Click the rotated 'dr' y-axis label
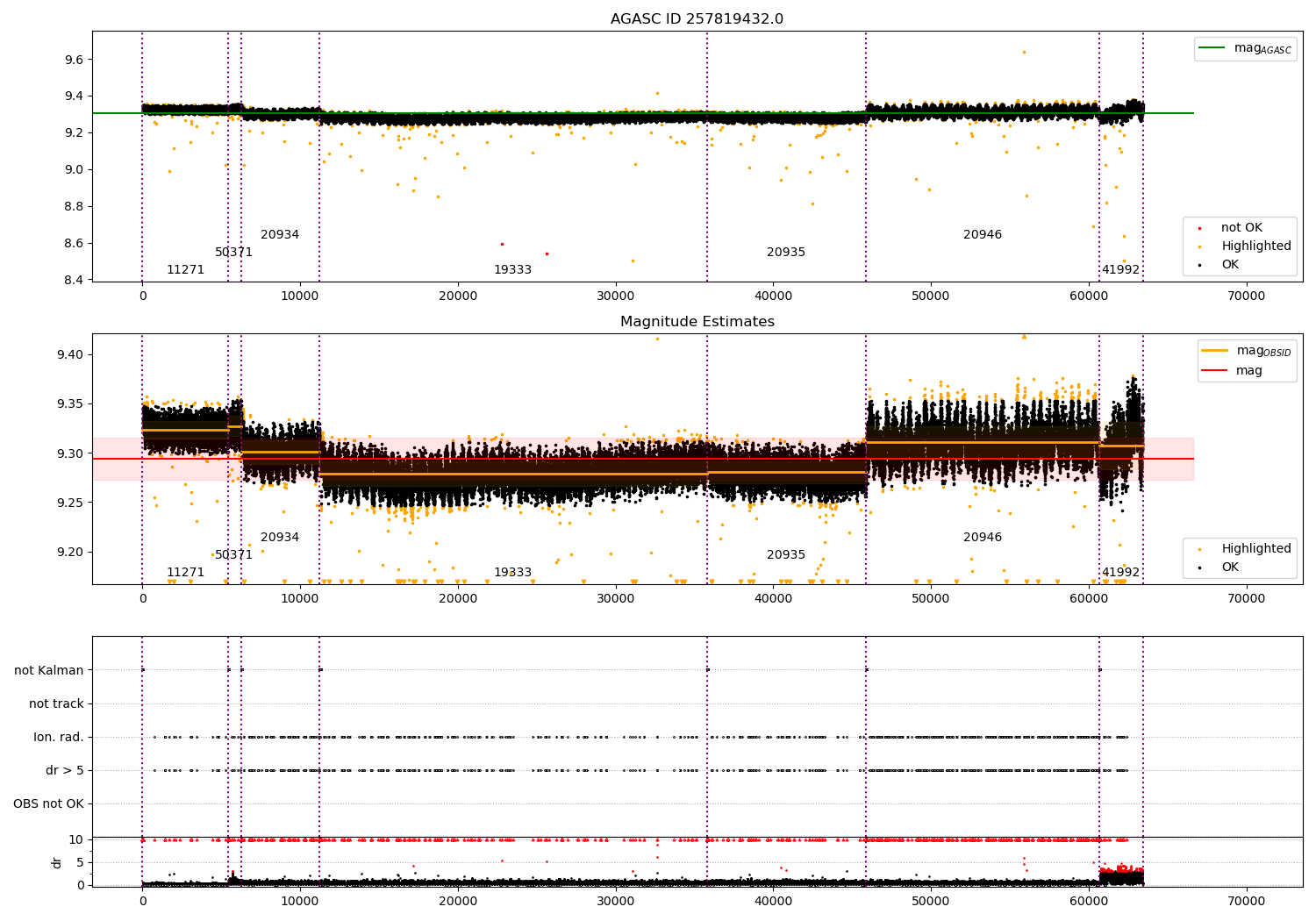 coord(56,862)
